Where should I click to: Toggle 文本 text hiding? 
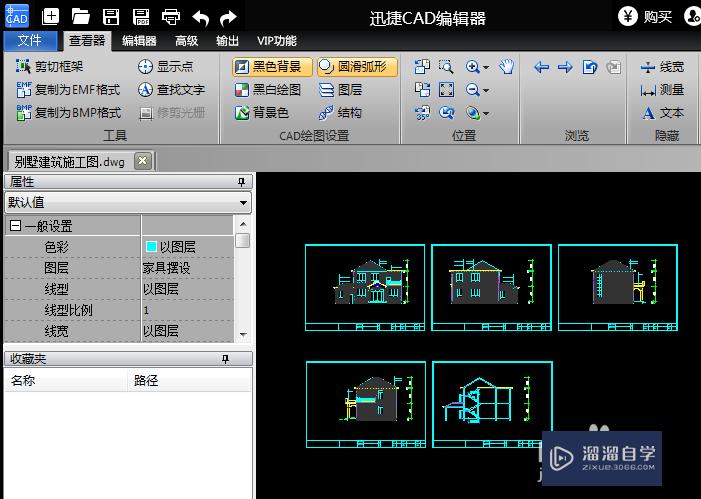pyautogui.click(x=663, y=113)
